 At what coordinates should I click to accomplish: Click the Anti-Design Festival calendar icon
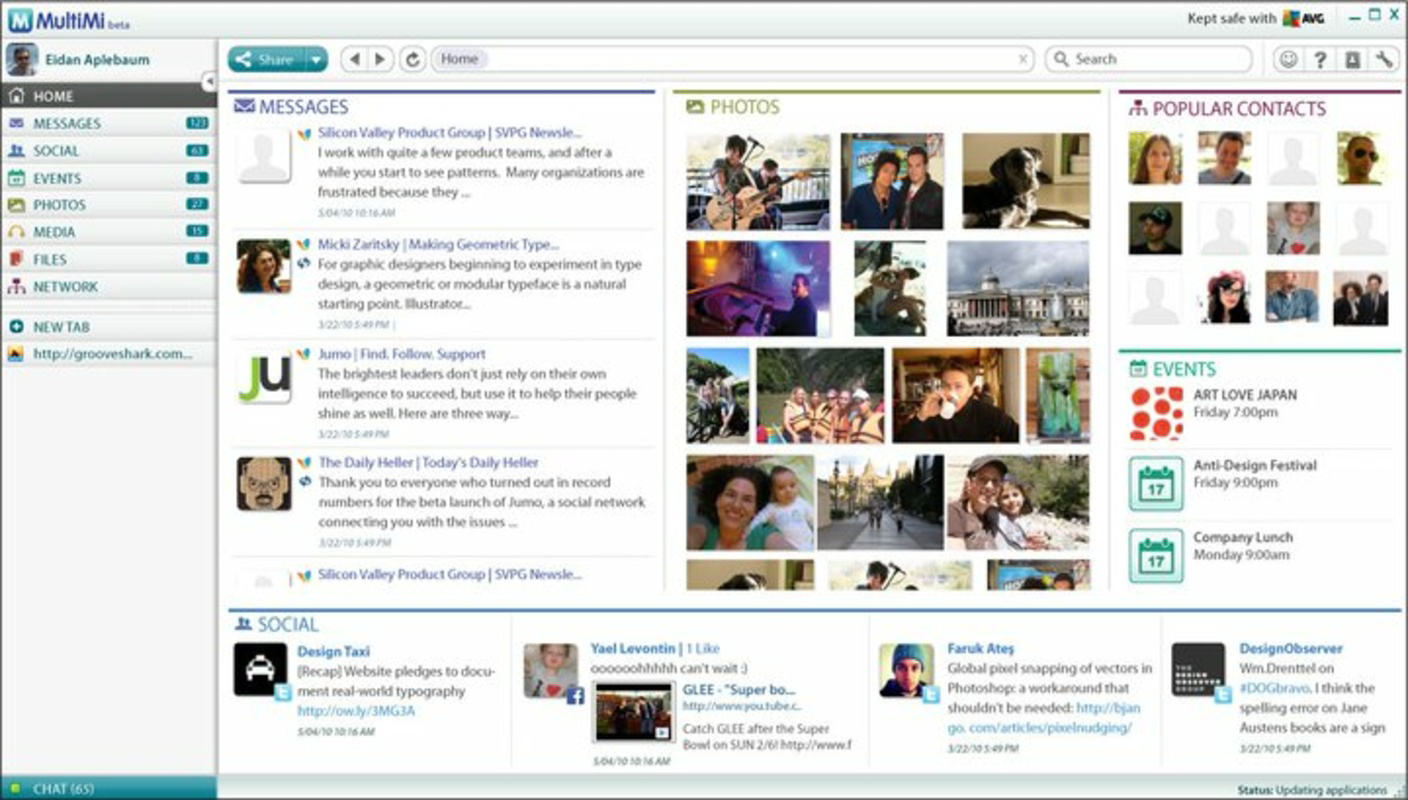point(1156,484)
